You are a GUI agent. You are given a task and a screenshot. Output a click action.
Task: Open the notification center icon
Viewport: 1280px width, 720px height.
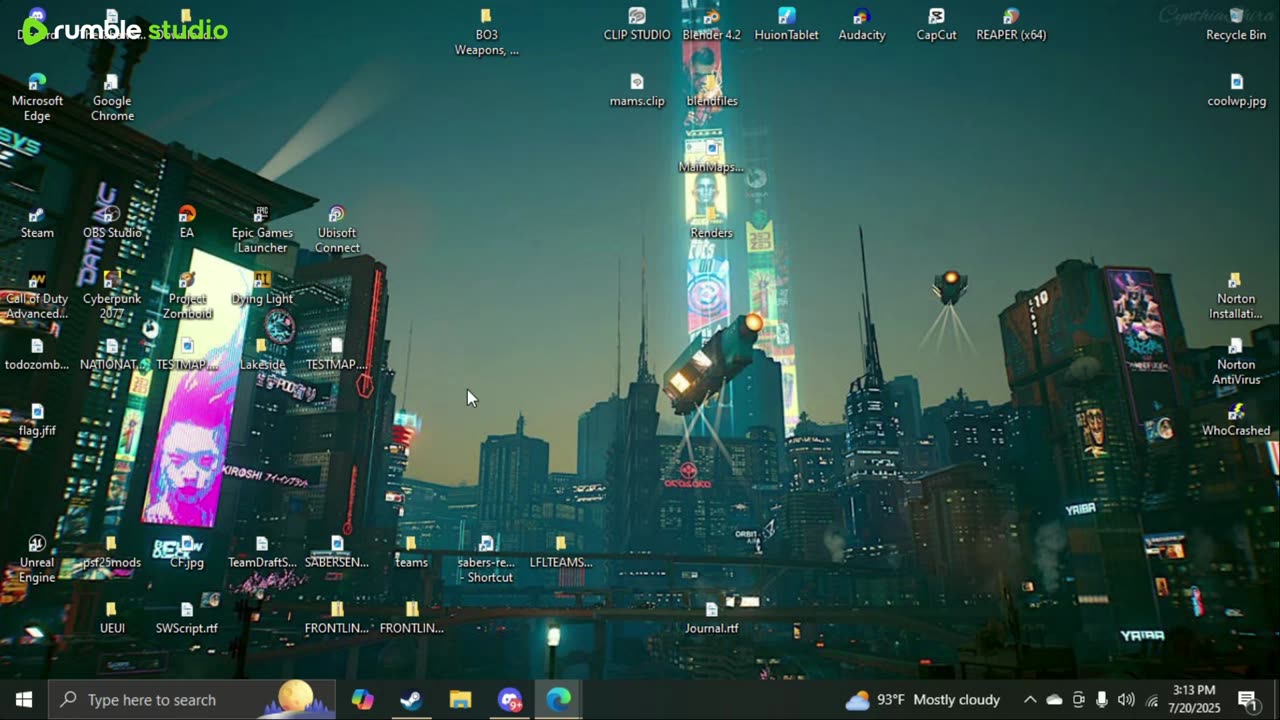tap(1247, 699)
